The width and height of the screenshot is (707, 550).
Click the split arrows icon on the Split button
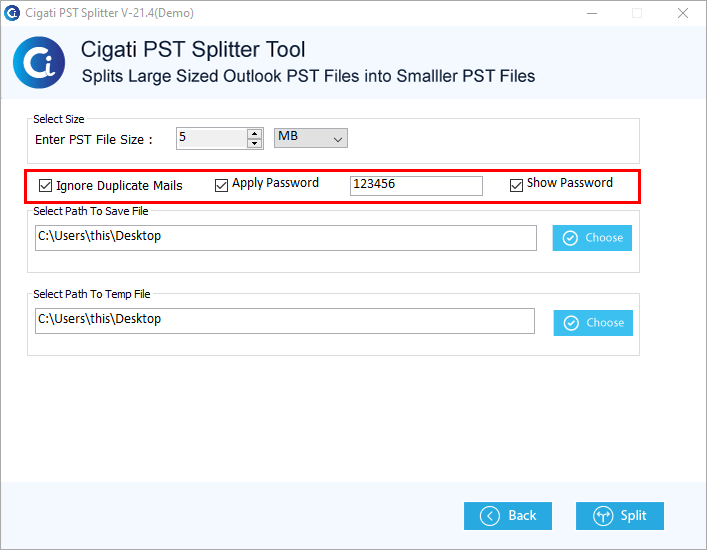(603, 516)
